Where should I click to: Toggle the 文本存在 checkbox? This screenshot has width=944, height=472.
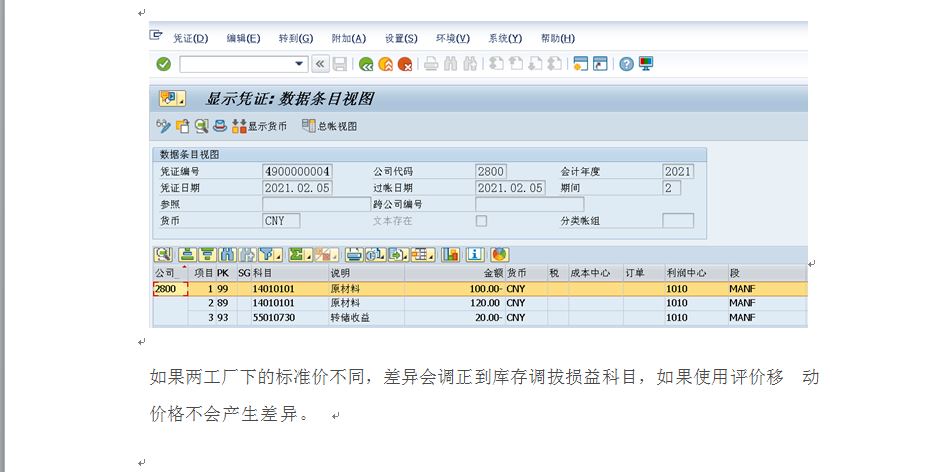tap(481, 221)
